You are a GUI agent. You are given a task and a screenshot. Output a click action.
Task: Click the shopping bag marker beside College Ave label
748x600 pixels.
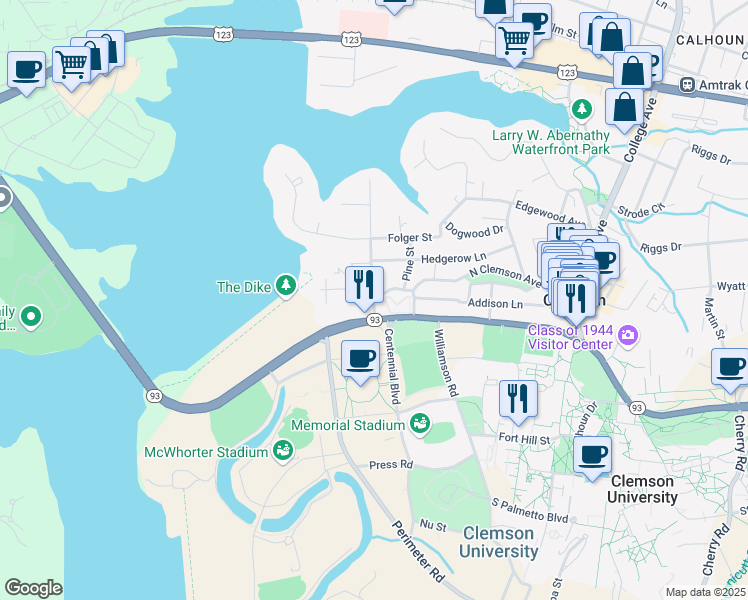[x=624, y=109]
